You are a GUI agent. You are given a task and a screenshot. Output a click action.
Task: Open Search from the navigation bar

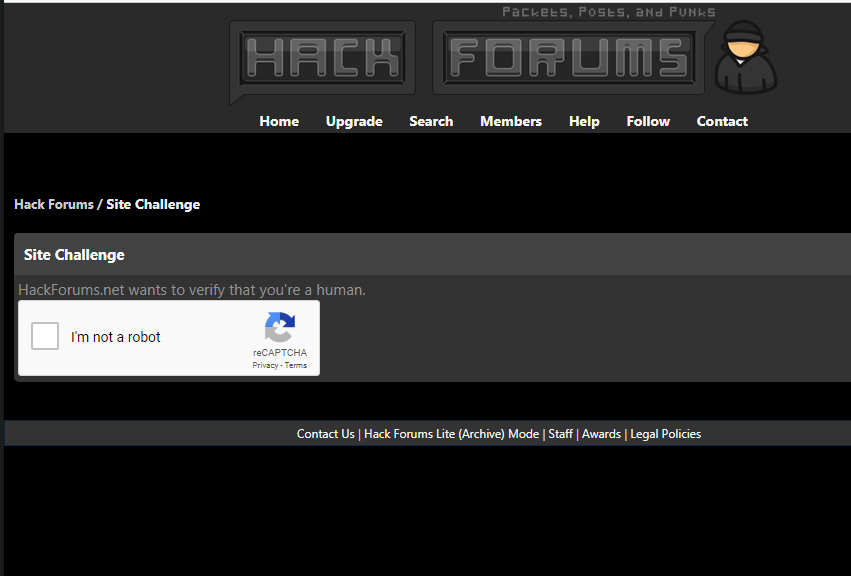click(x=431, y=121)
